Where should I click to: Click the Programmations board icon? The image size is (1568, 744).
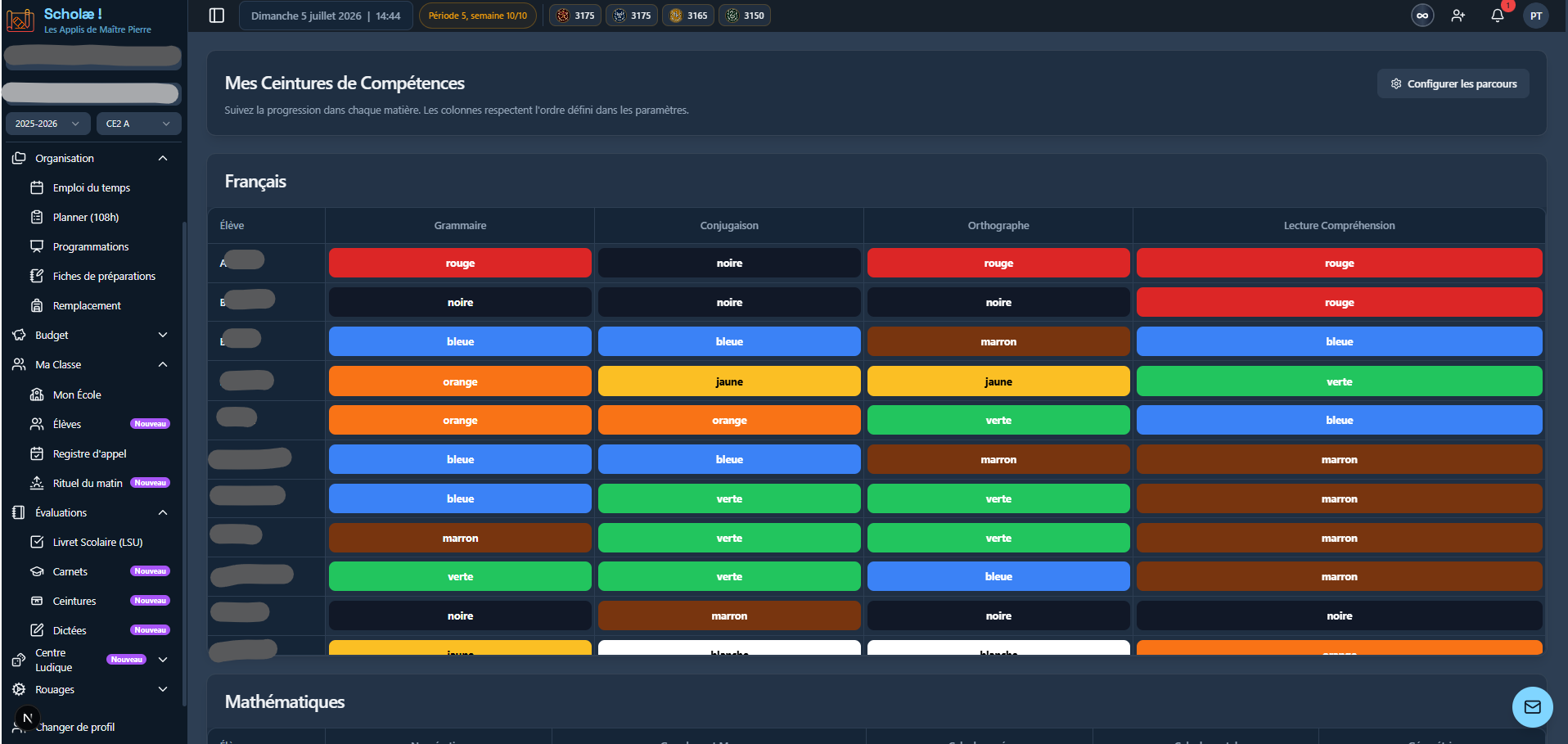click(37, 246)
